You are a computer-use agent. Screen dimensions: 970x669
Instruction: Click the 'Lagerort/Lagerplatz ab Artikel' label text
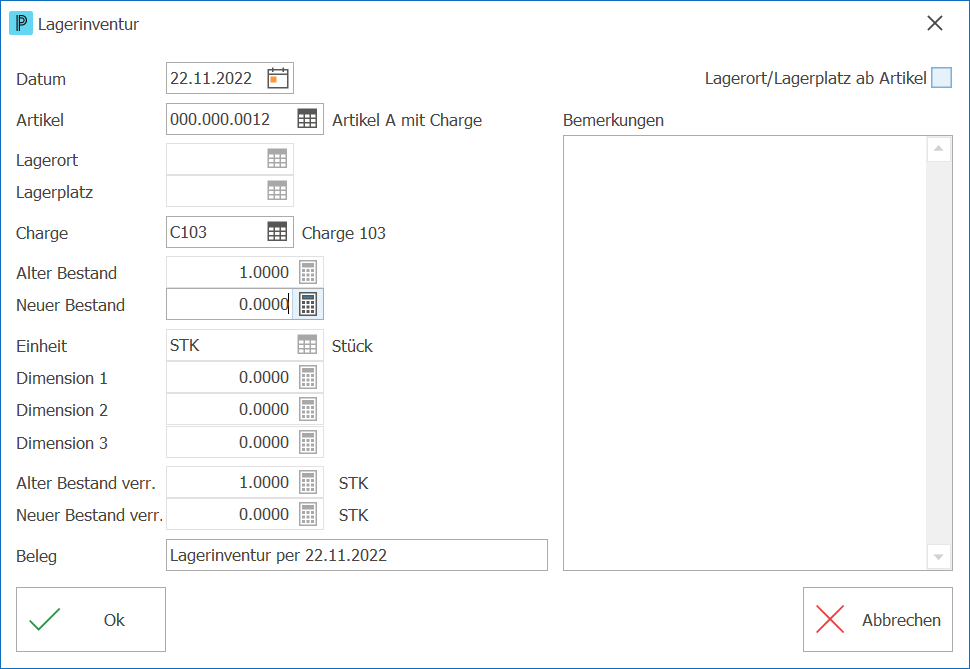pyautogui.click(x=815, y=79)
